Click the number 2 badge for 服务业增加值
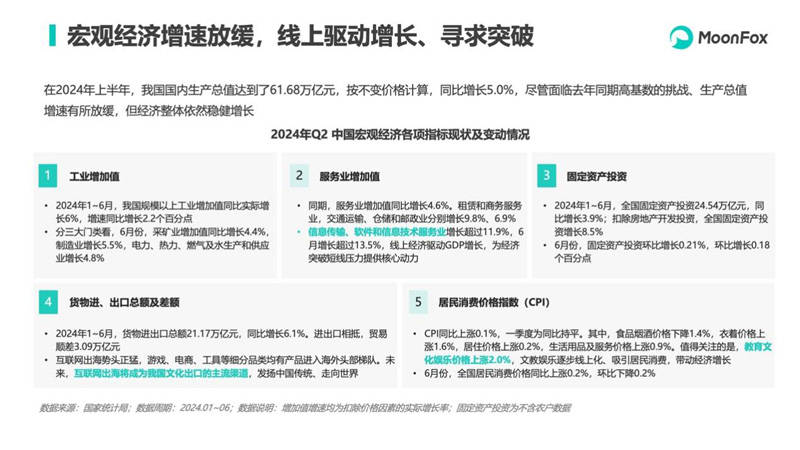Viewport: 800px width, 450px height. pyautogui.click(x=299, y=176)
